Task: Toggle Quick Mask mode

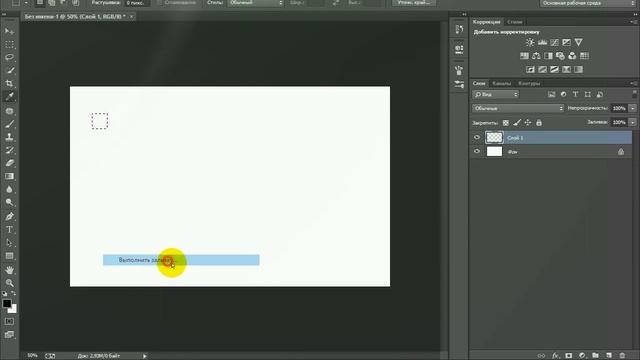Action: point(9,322)
